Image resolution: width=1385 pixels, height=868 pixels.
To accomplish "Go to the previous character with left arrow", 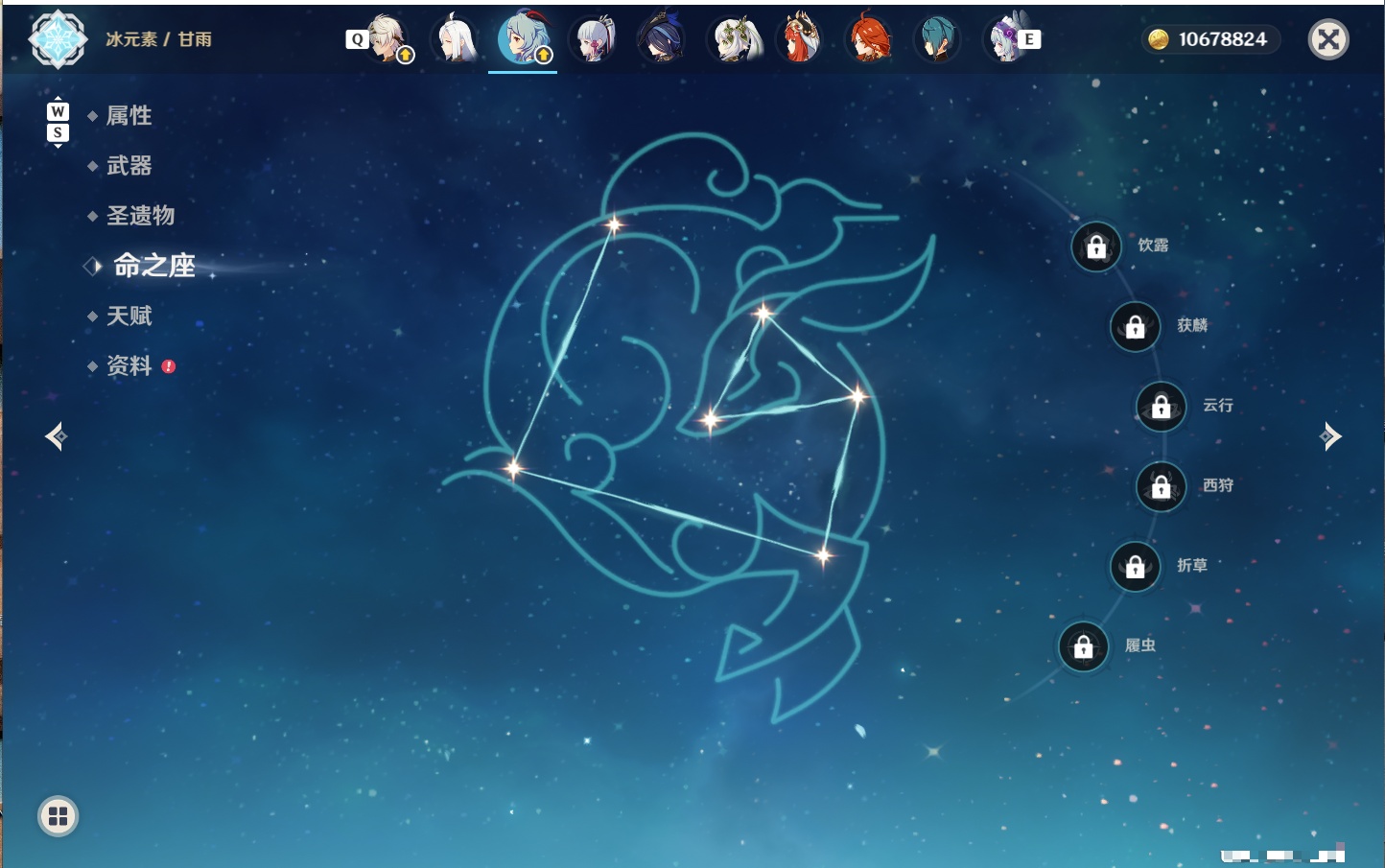I will pyautogui.click(x=57, y=436).
